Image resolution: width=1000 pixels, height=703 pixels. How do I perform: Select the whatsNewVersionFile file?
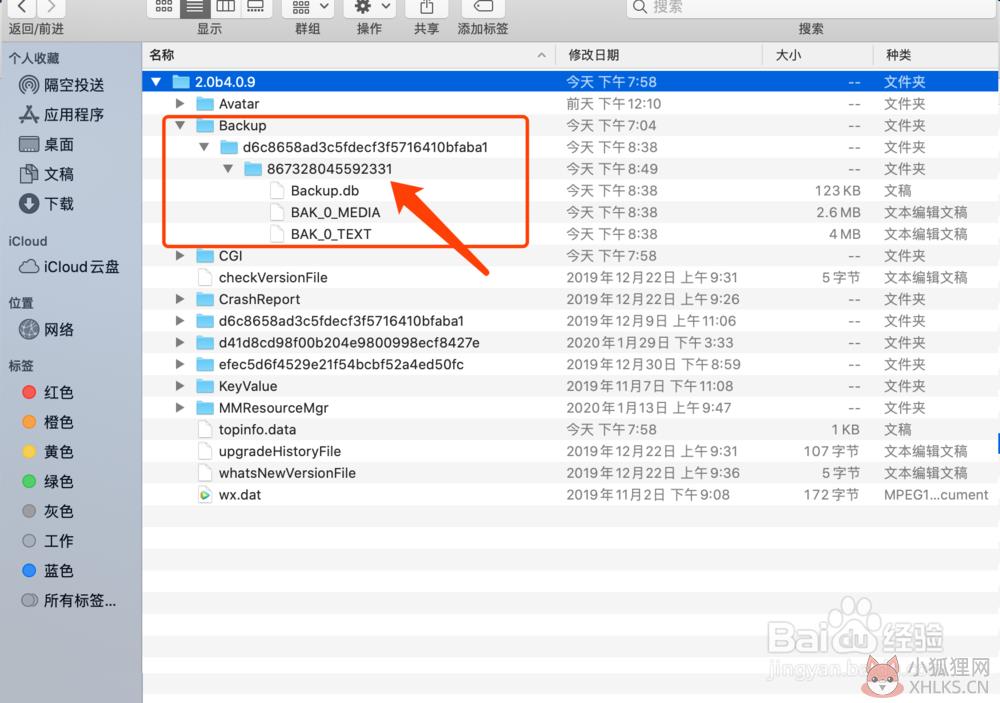[287, 473]
